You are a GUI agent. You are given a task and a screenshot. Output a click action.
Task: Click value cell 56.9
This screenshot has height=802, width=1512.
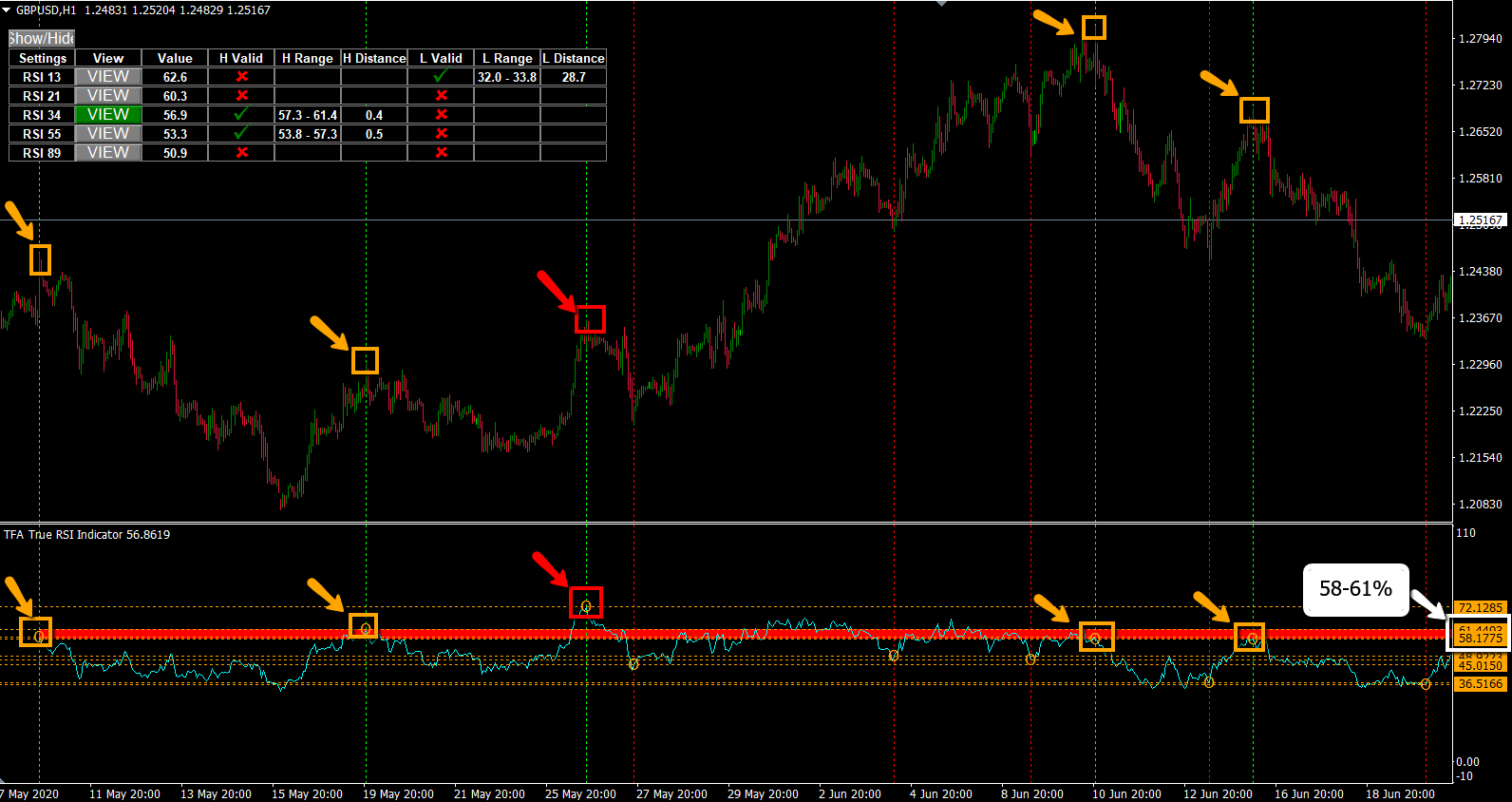[x=175, y=115]
